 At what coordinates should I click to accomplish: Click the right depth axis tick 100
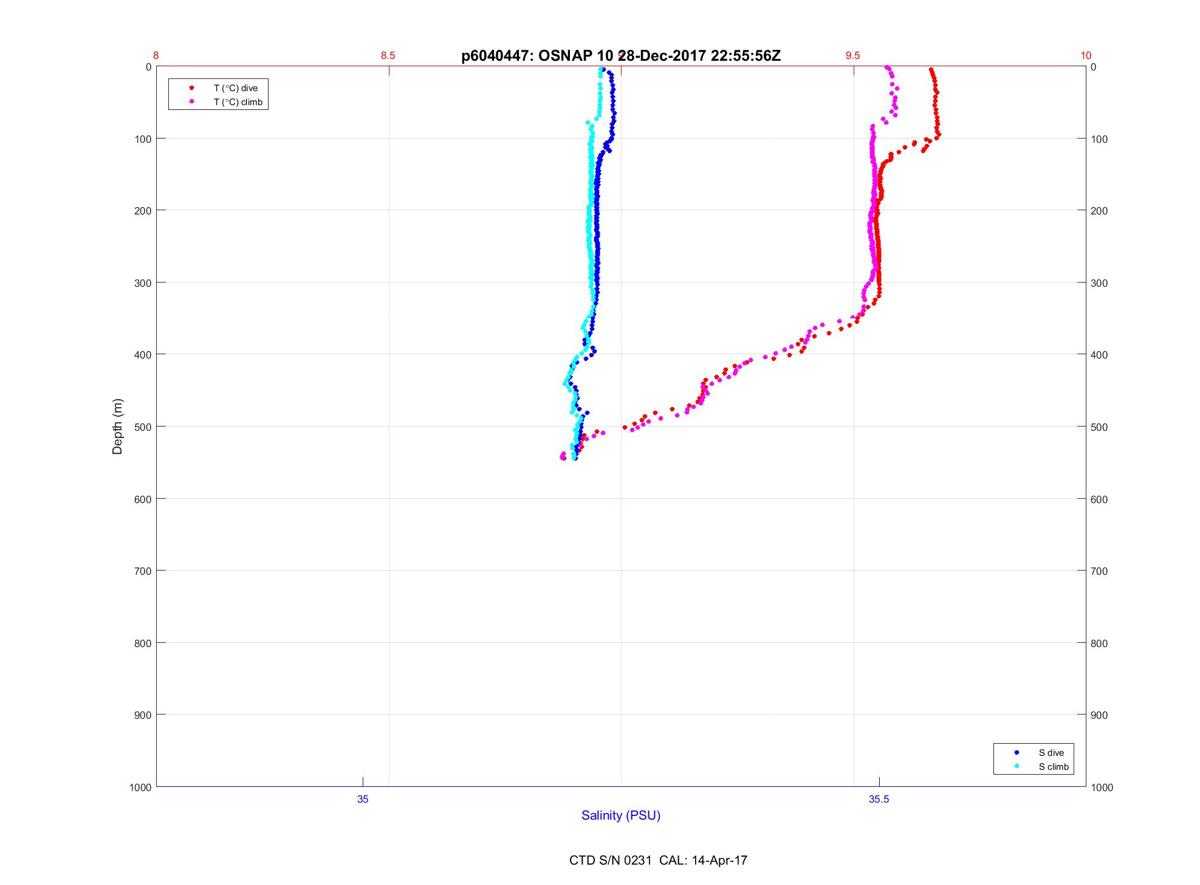(1099, 139)
